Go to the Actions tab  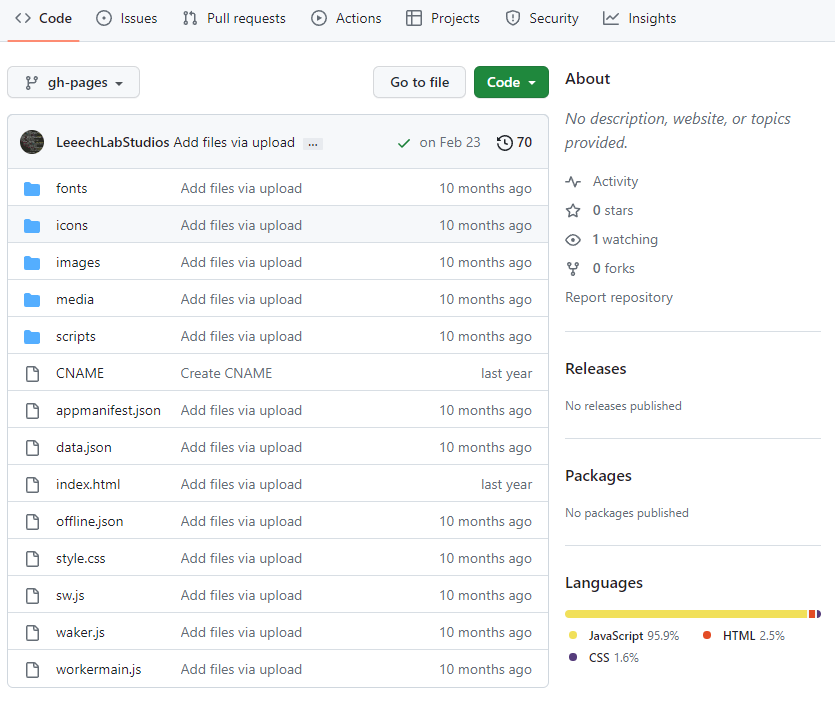coord(346,18)
